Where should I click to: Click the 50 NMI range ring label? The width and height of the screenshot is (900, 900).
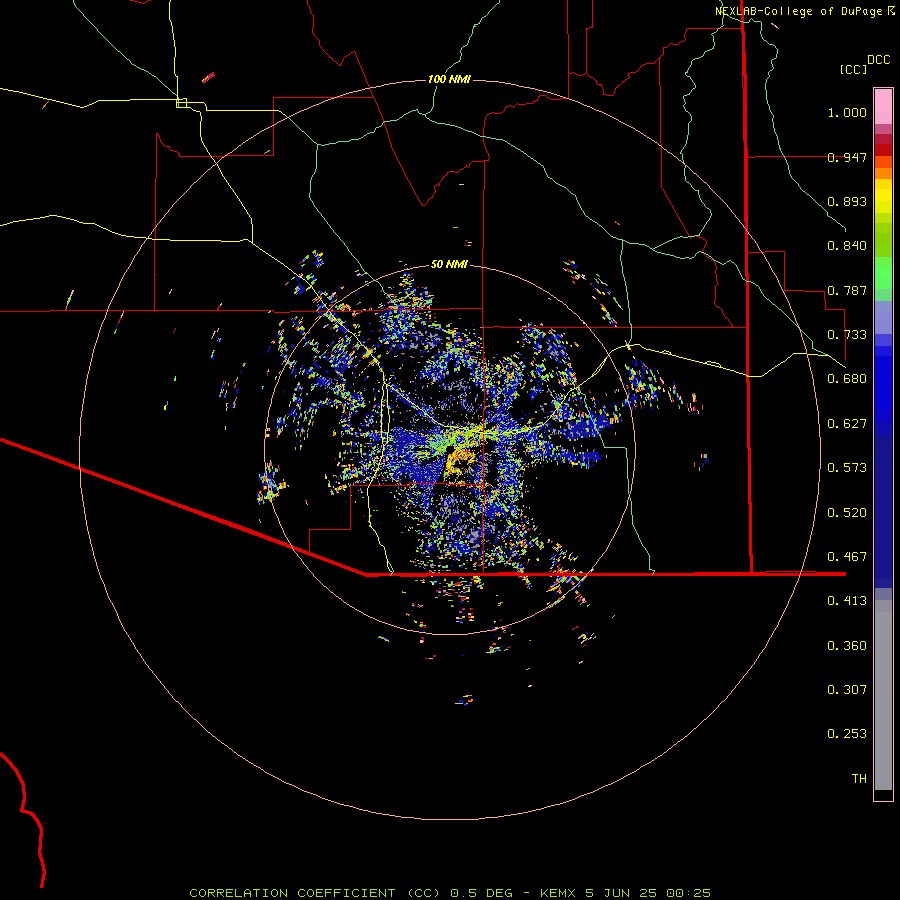pos(449,264)
